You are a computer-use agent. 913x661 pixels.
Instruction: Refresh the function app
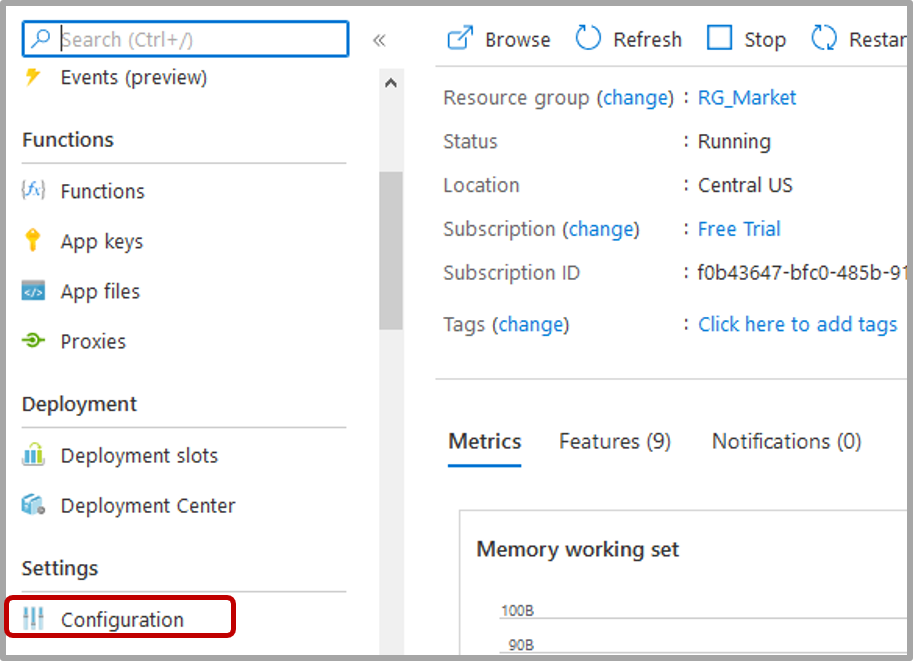(x=629, y=39)
